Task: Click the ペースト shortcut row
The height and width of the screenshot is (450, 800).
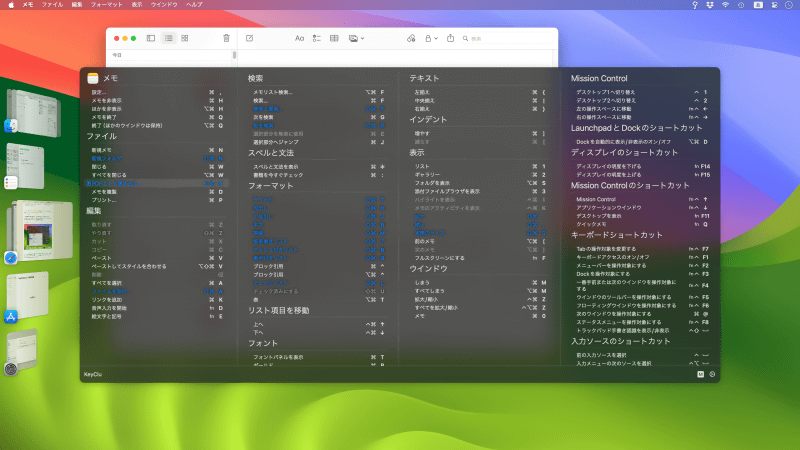Action: [157, 258]
